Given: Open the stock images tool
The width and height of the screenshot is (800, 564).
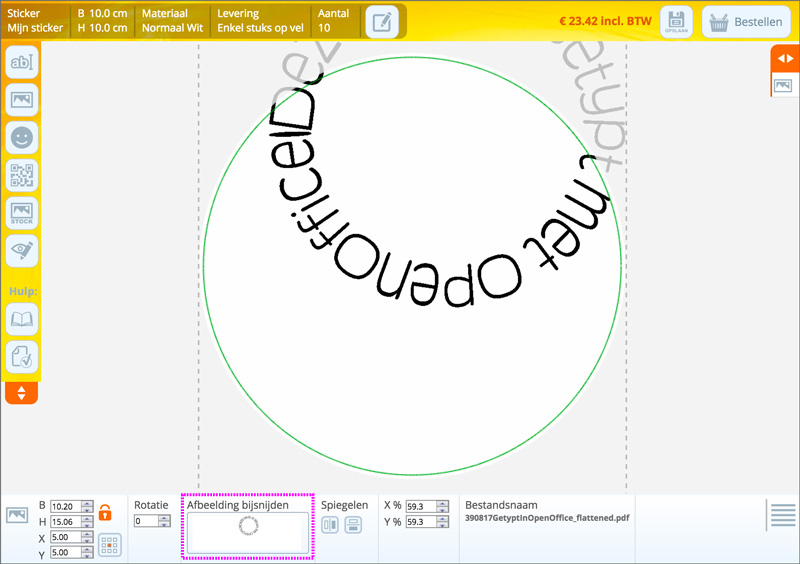Looking at the screenshot, I should 22,213.
